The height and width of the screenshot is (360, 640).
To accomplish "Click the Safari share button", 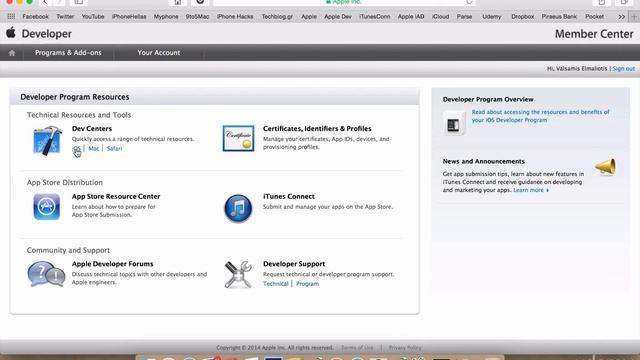I will pyautogui.click(x=602, y=2).
